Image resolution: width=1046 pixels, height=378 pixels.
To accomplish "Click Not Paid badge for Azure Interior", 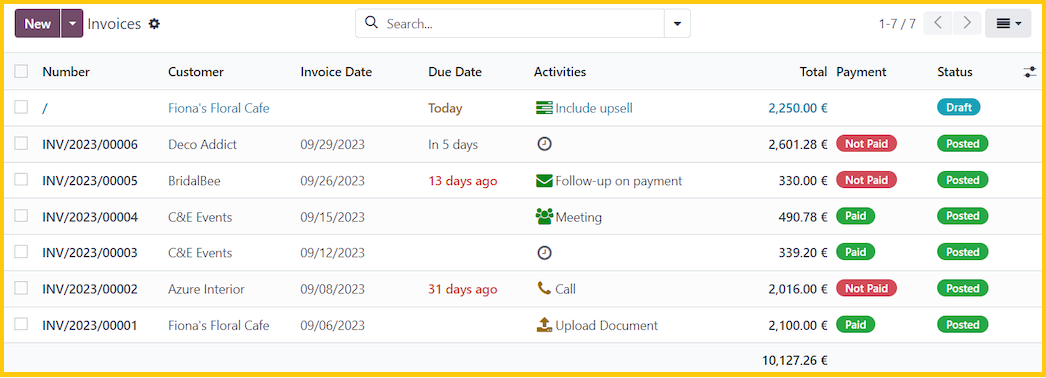I will (867, 289).
